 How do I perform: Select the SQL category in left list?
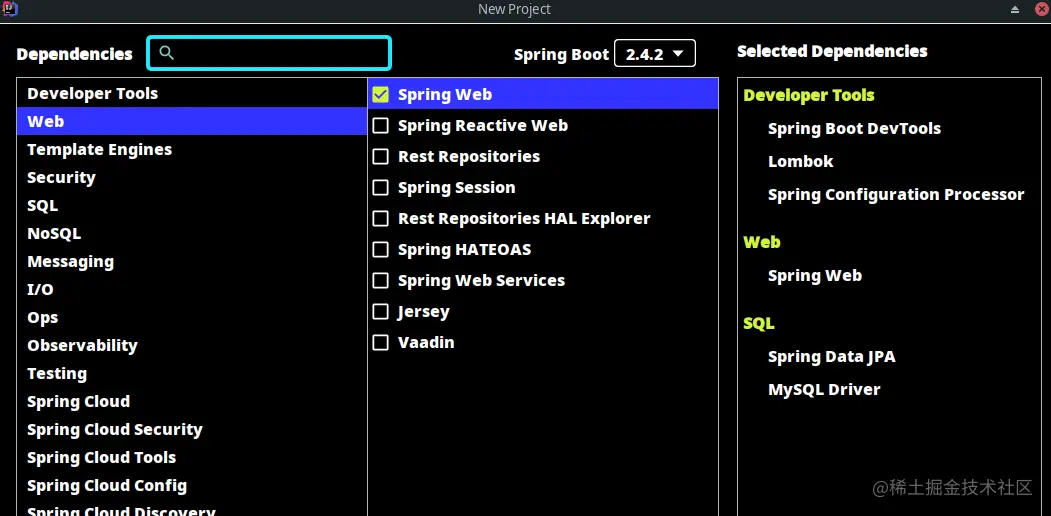click(192, 206)
